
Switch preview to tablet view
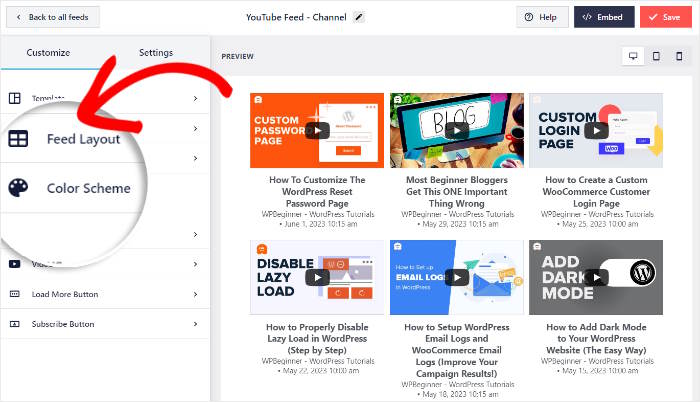coord(656,56)
